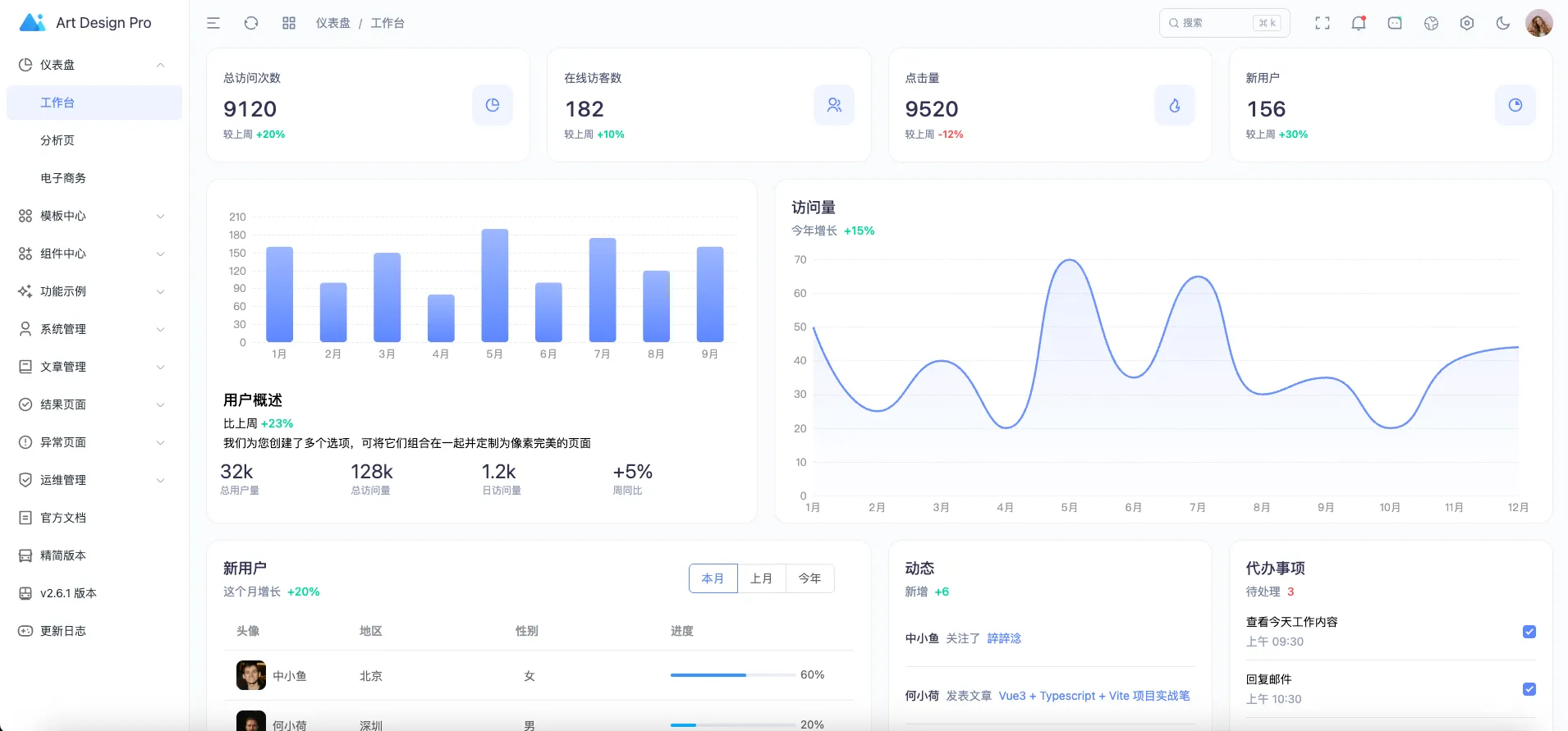Screen dimensions: 1568x731
Task: Click the 组件中心 sidebar icon
Action: point(25,254)
